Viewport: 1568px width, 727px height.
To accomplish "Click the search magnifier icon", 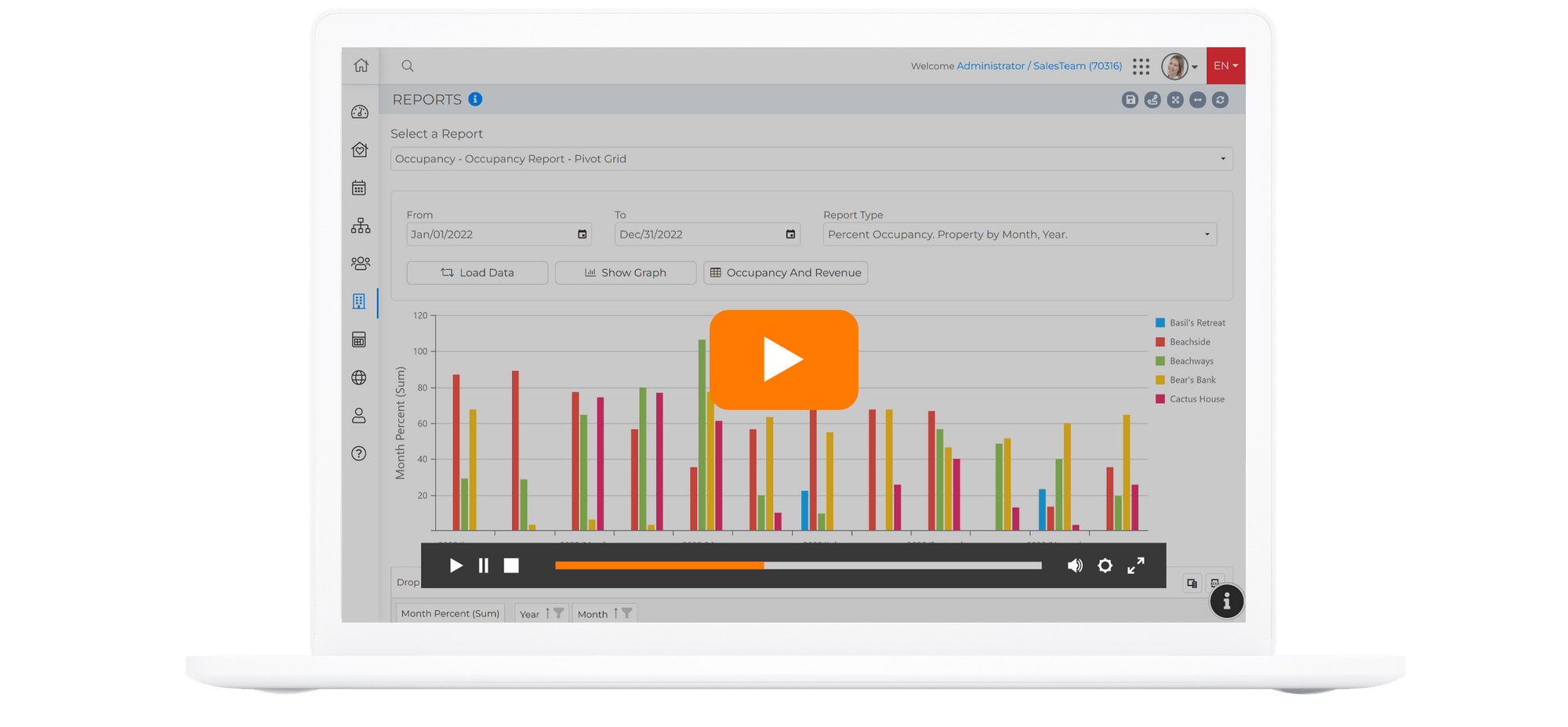I will [408, 66].
